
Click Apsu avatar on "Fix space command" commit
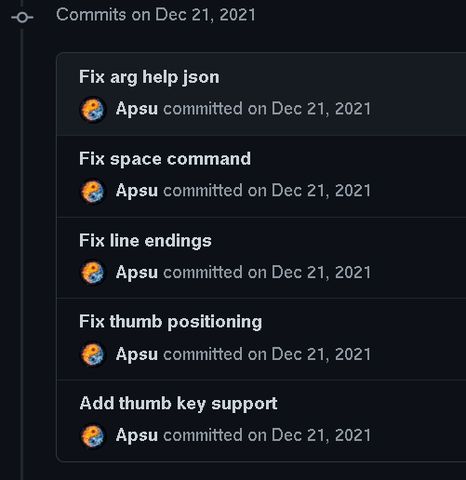93,191
